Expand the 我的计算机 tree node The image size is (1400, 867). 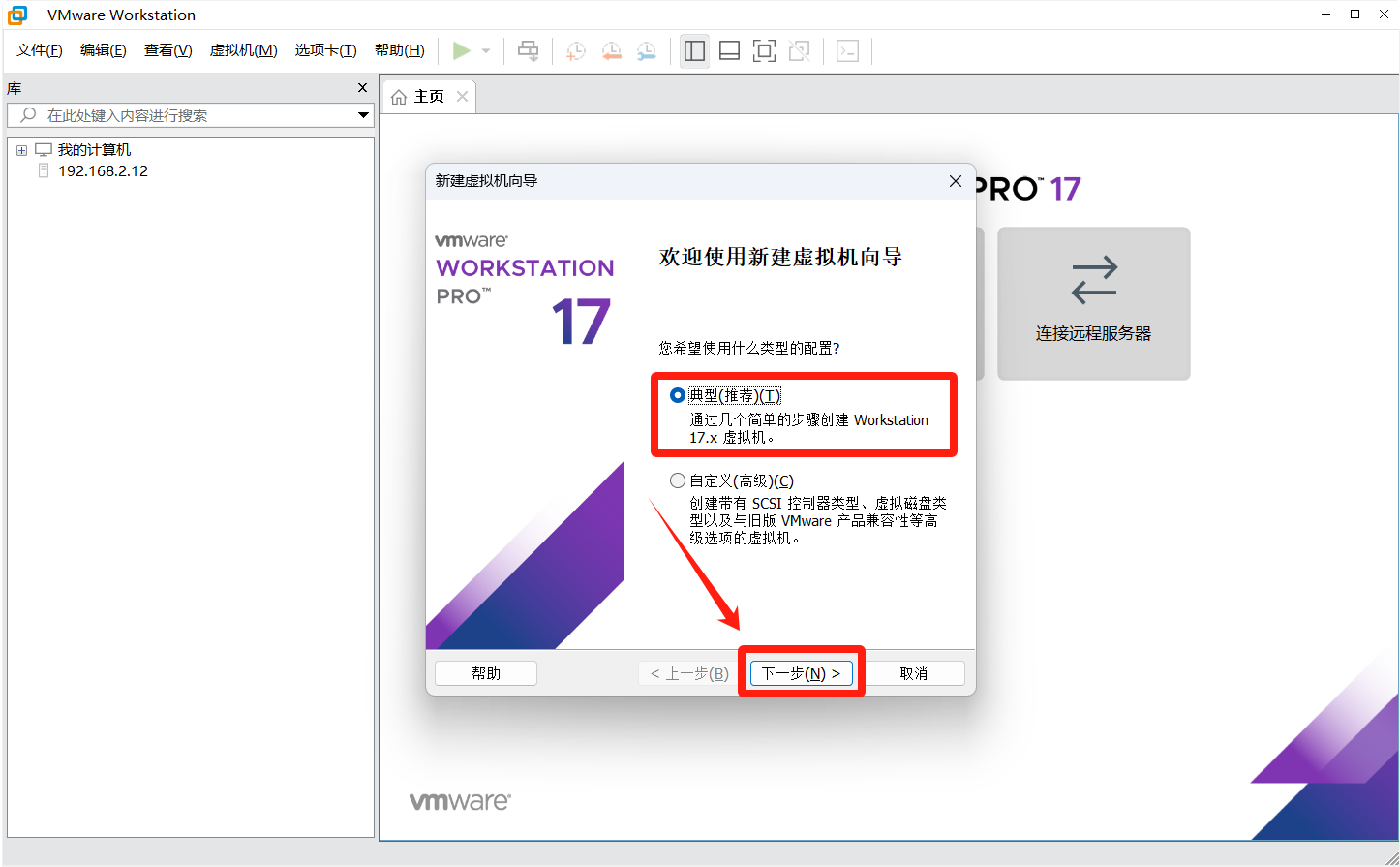pos(21,150)
